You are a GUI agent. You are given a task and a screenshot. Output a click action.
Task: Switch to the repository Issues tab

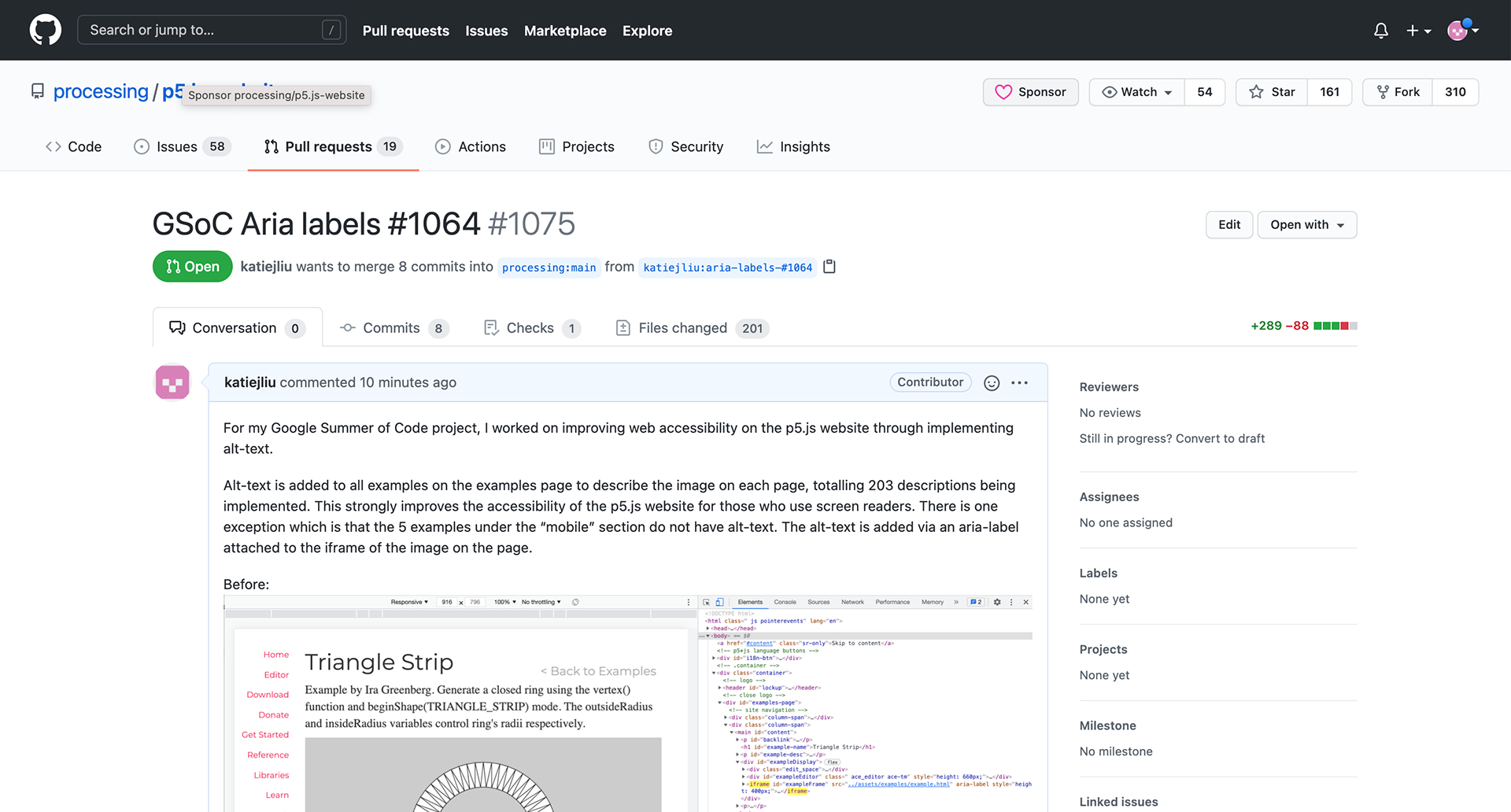coord(183,146)
